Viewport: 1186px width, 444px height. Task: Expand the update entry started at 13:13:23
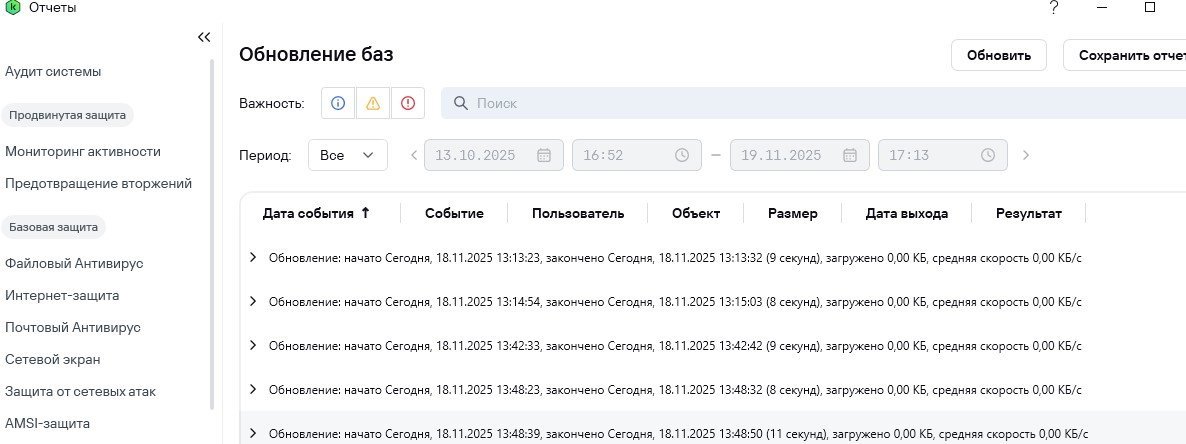tap(253, 257)
